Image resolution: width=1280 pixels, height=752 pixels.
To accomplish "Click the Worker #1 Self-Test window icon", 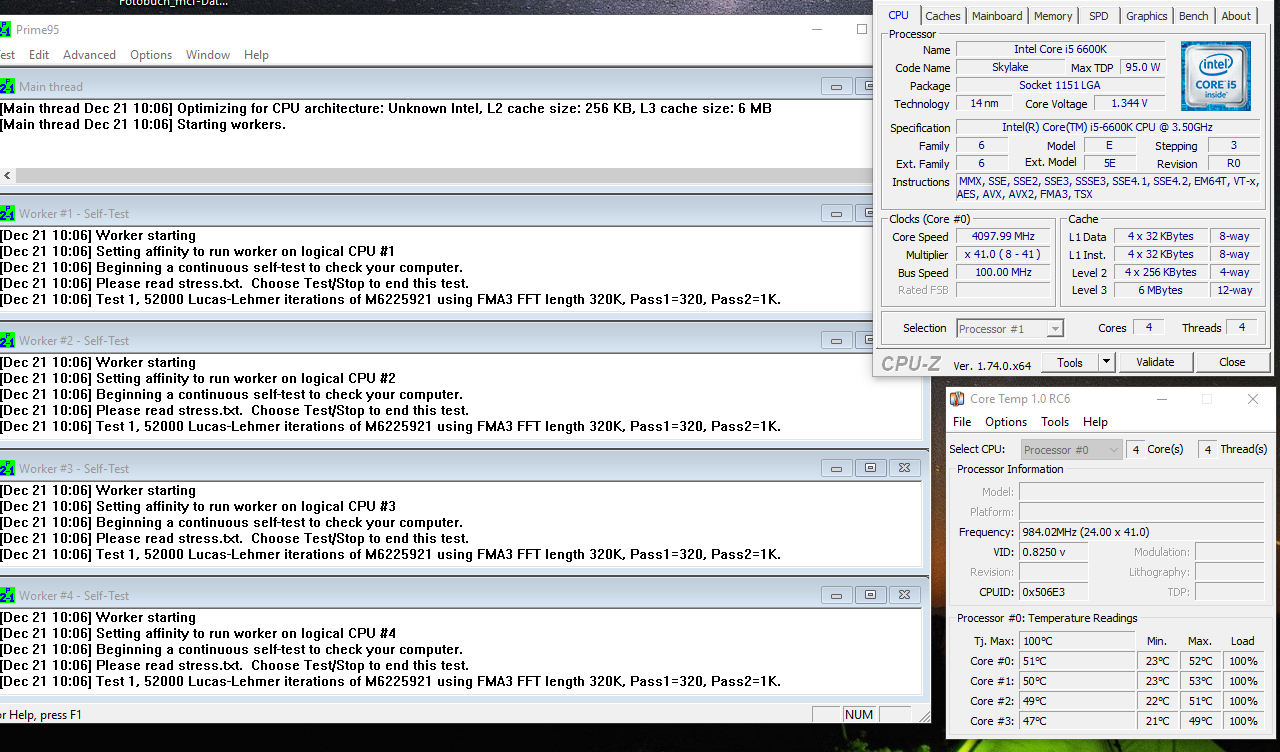I will (x=7, y=213).
